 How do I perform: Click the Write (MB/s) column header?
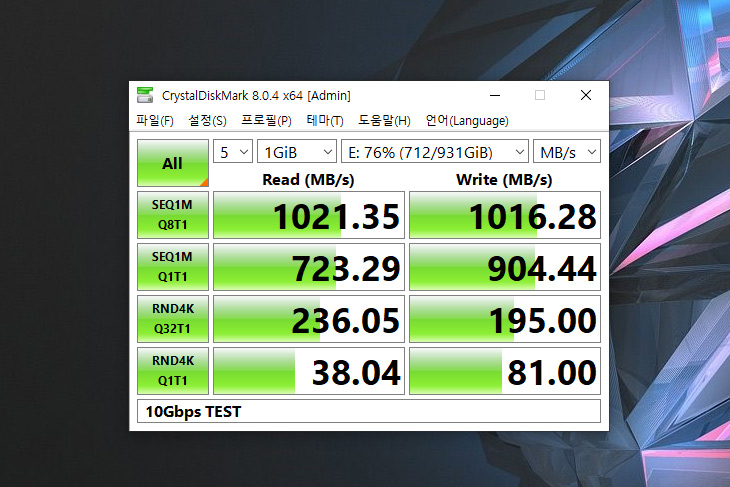pos(504,180)
